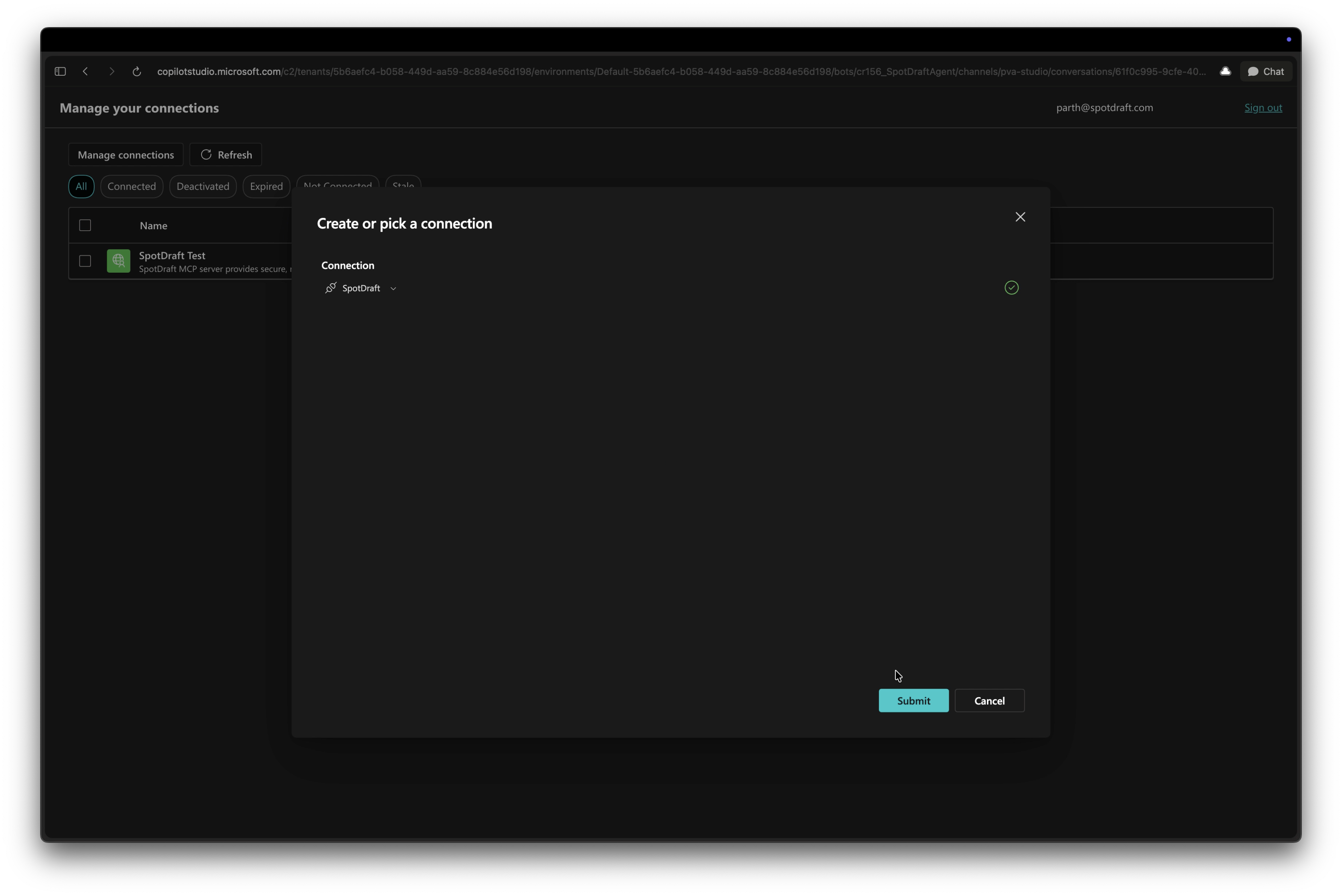Viewport: 1342px width, 896px height.
Task: Click the green SpotDraft Test connector icon
Action: (118, 261)
